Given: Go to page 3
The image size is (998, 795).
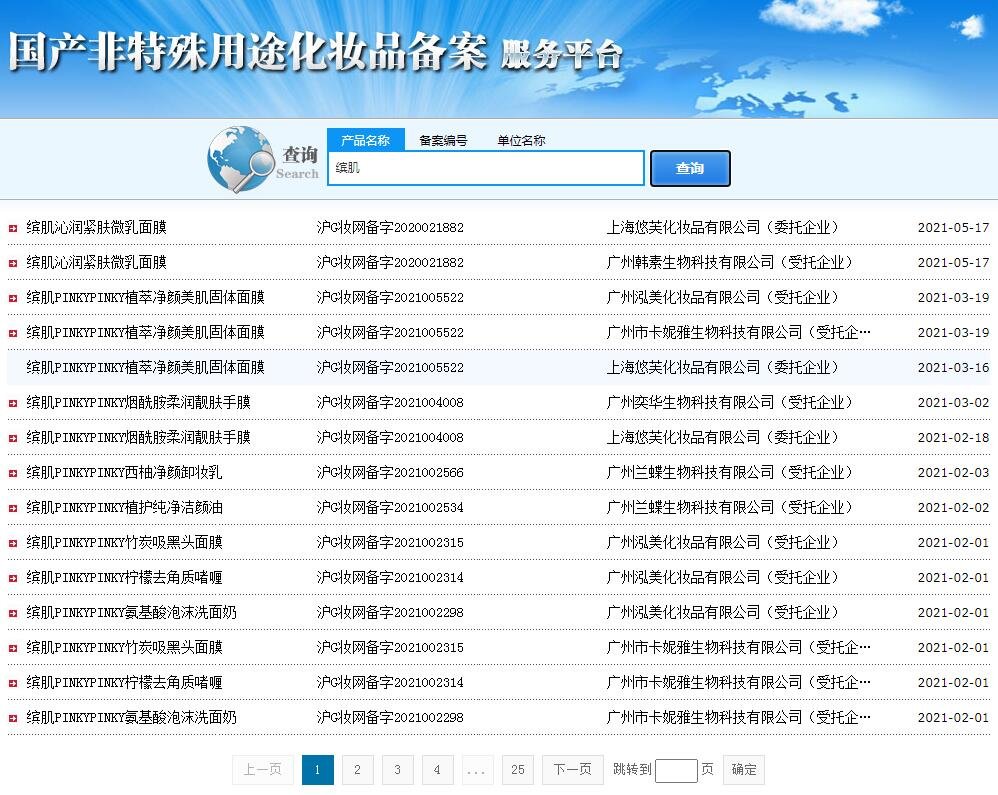Looking at the screenshot, I should click(398, 770).
